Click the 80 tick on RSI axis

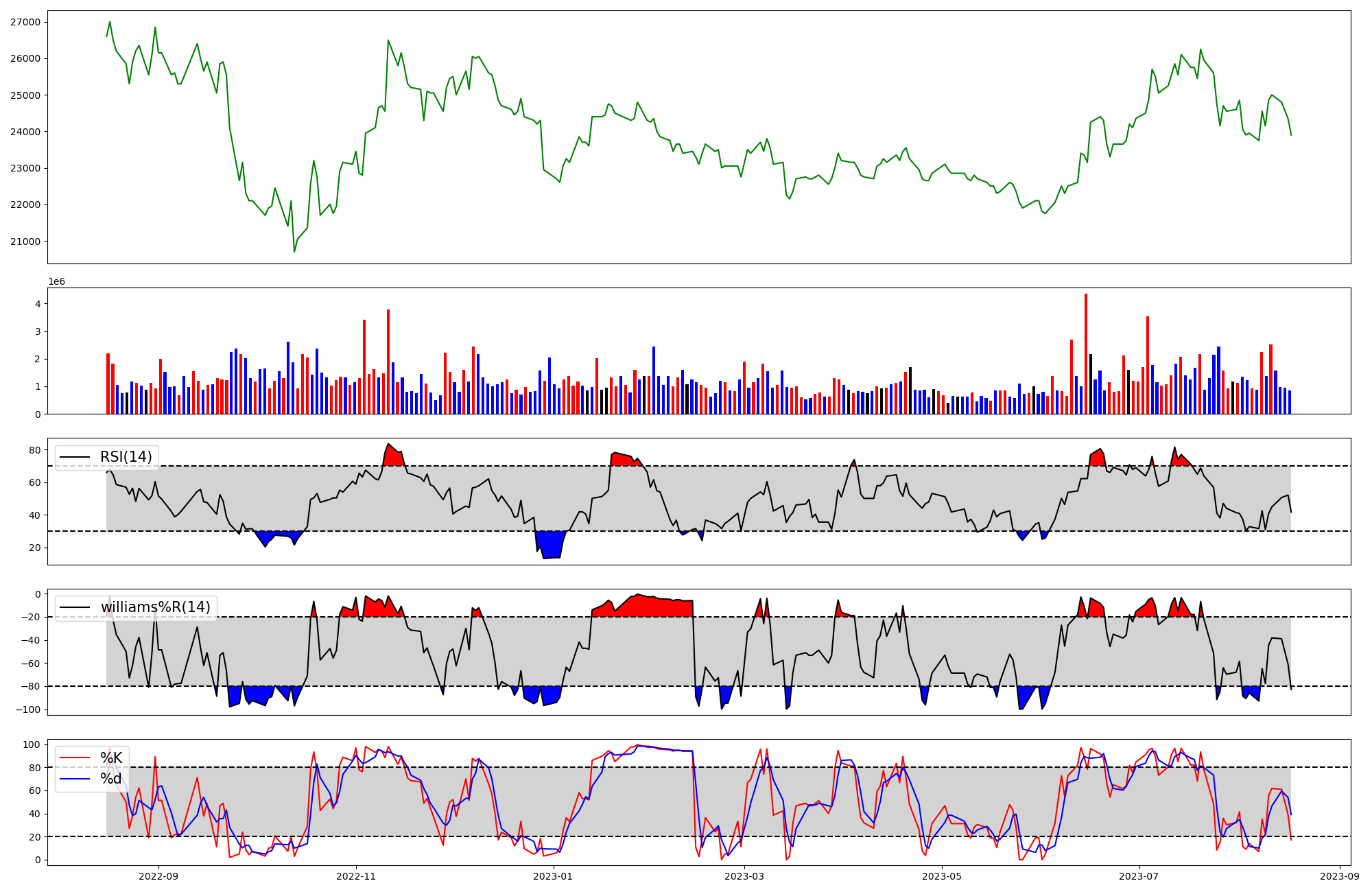[34, 450]
